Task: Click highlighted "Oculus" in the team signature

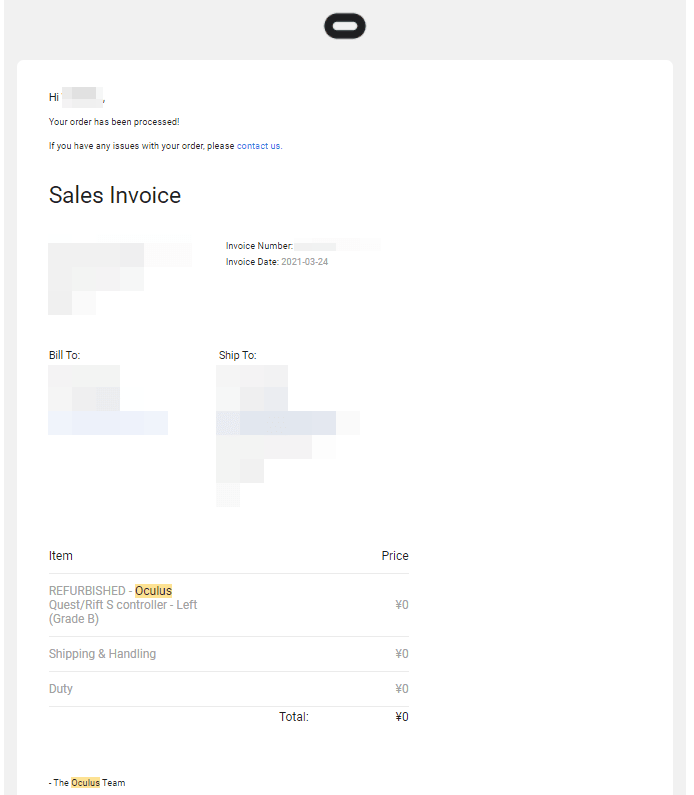Action: click(85, 783)
